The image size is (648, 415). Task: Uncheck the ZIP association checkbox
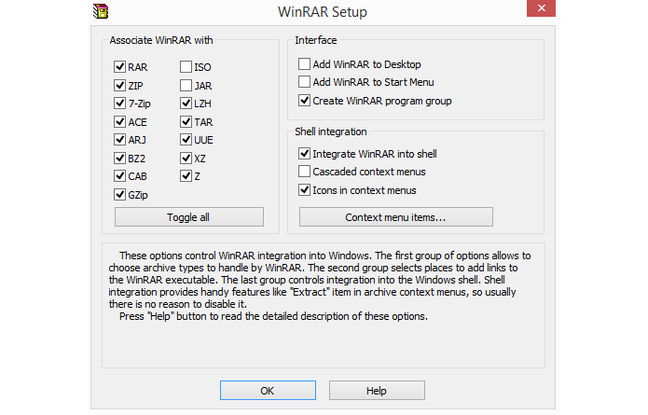[120, 85]
